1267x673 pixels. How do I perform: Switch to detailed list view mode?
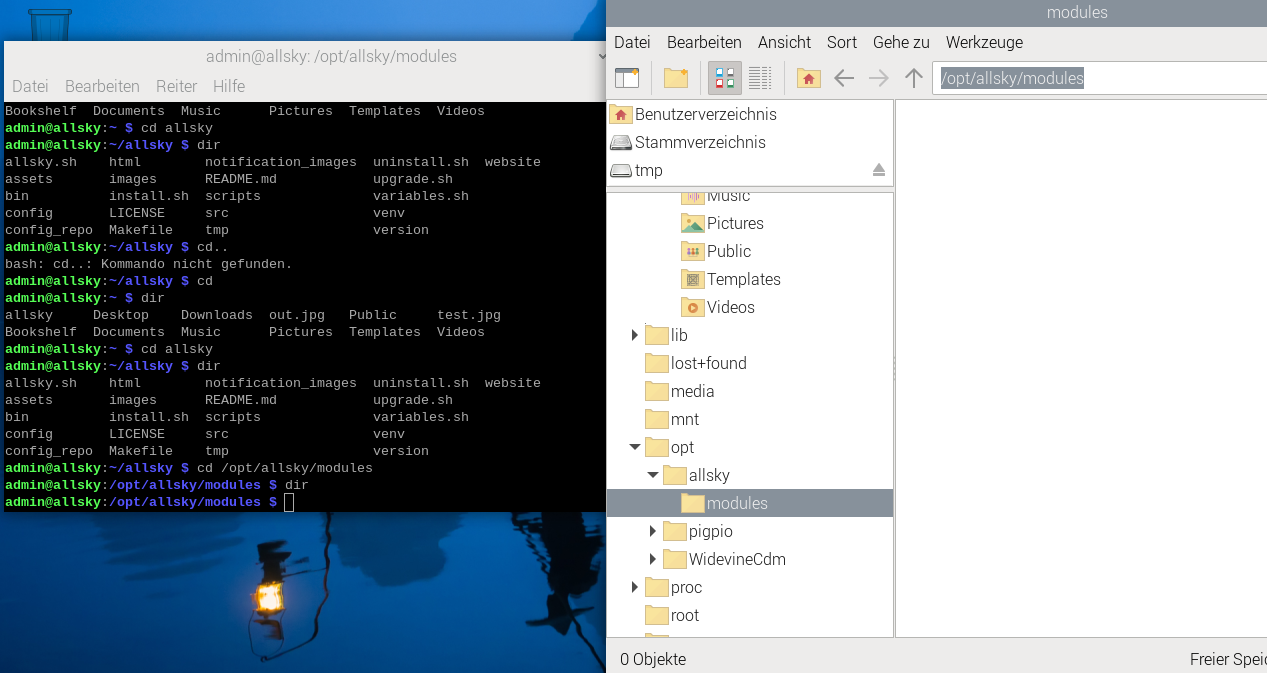point(760,78)
